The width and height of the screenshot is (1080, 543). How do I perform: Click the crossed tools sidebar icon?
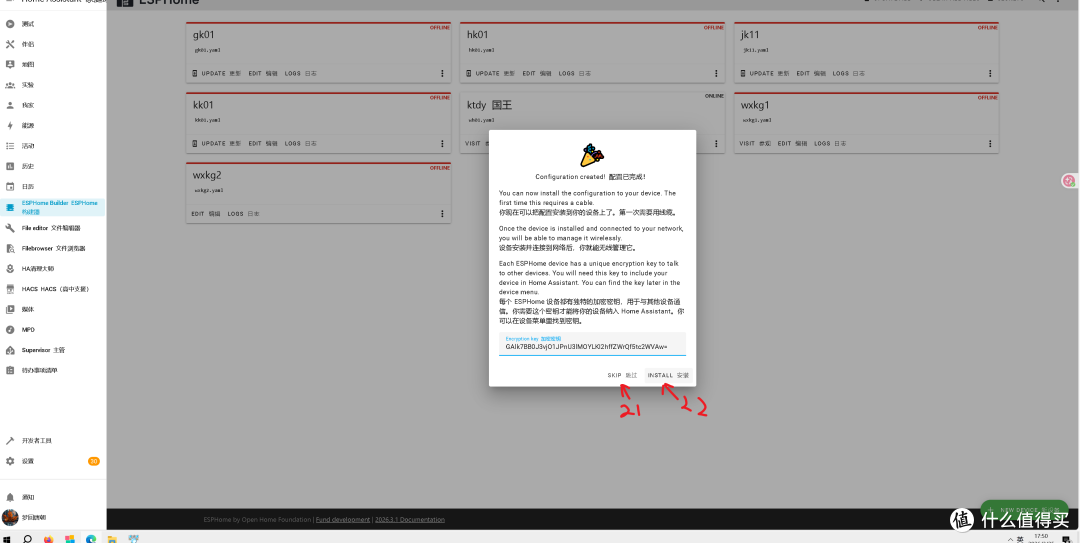coord(10,44)
